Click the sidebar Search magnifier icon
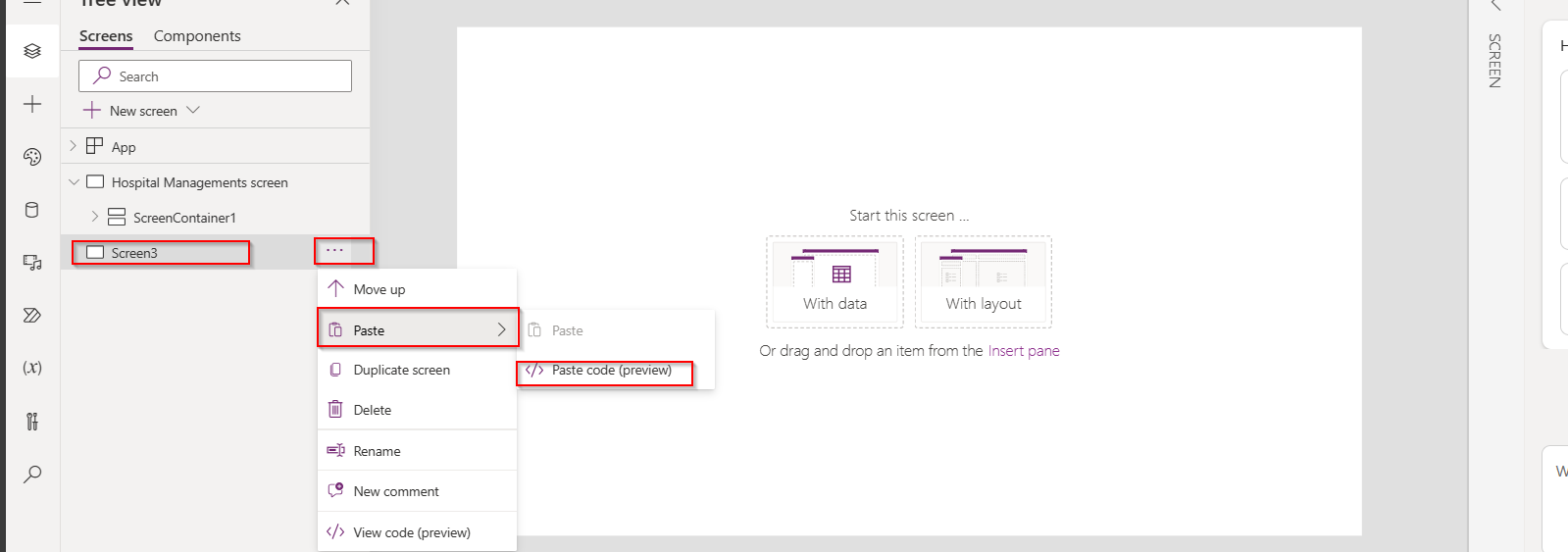 [32, 475]
